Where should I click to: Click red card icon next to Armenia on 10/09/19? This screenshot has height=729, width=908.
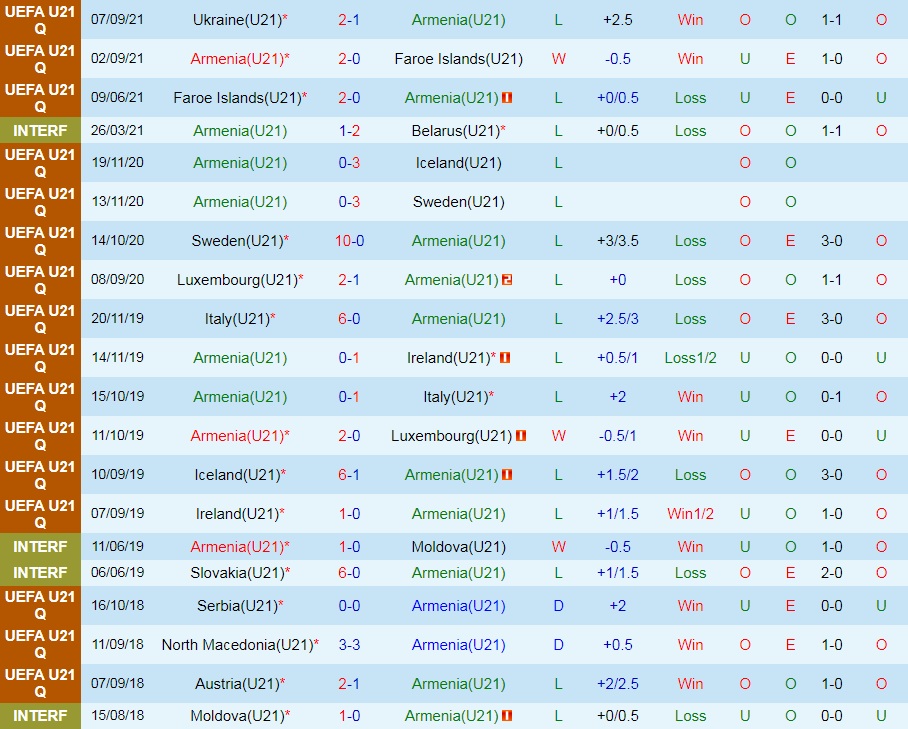pos(507,475)
